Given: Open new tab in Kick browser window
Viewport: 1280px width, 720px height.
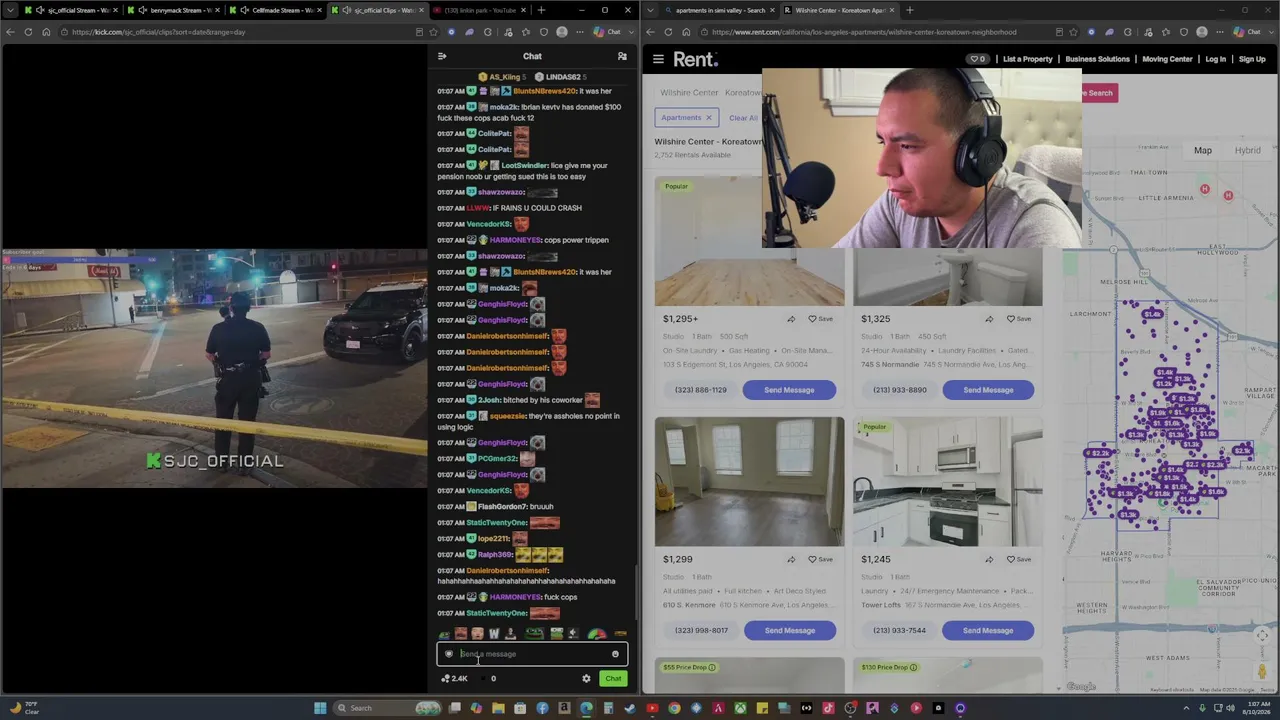Looking at the screenshot, I should (x=541, y=10).
